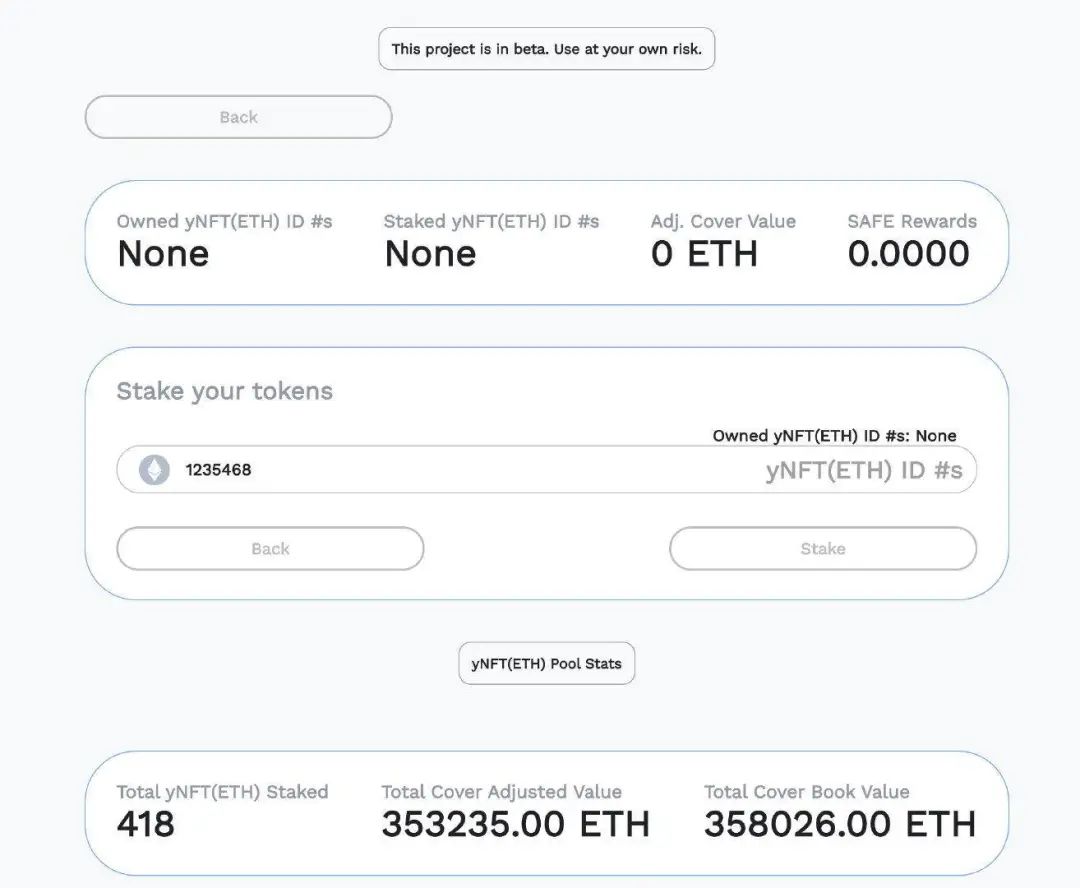Click the SAFE Rewards value 0.0000
This screenshot has height=888, width=1080.
[908, 253]
